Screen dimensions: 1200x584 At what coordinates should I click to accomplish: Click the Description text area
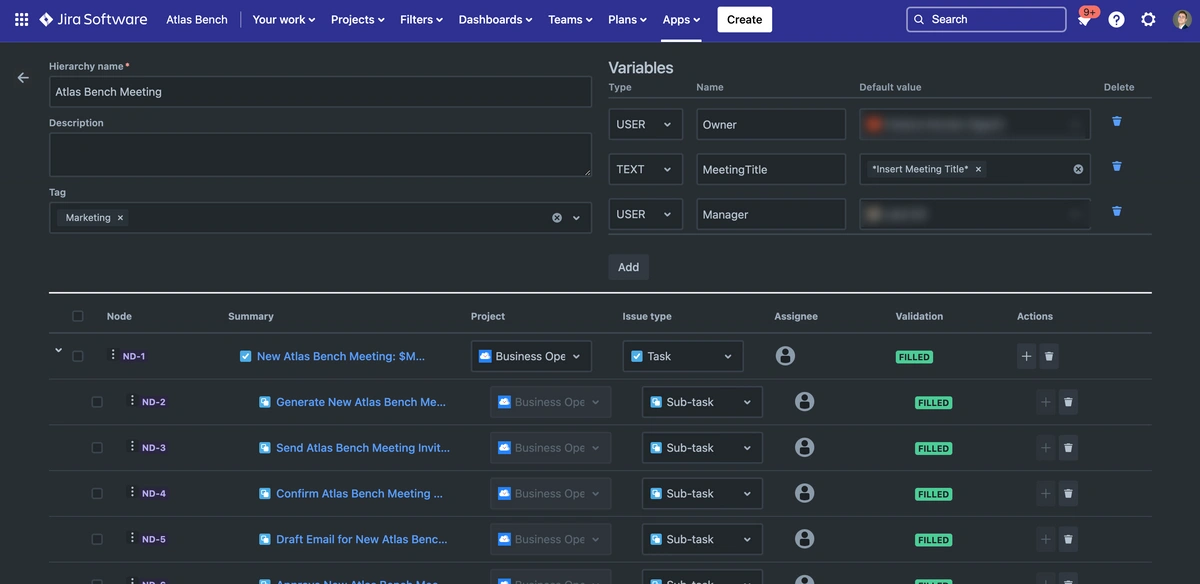pos(320,155)
